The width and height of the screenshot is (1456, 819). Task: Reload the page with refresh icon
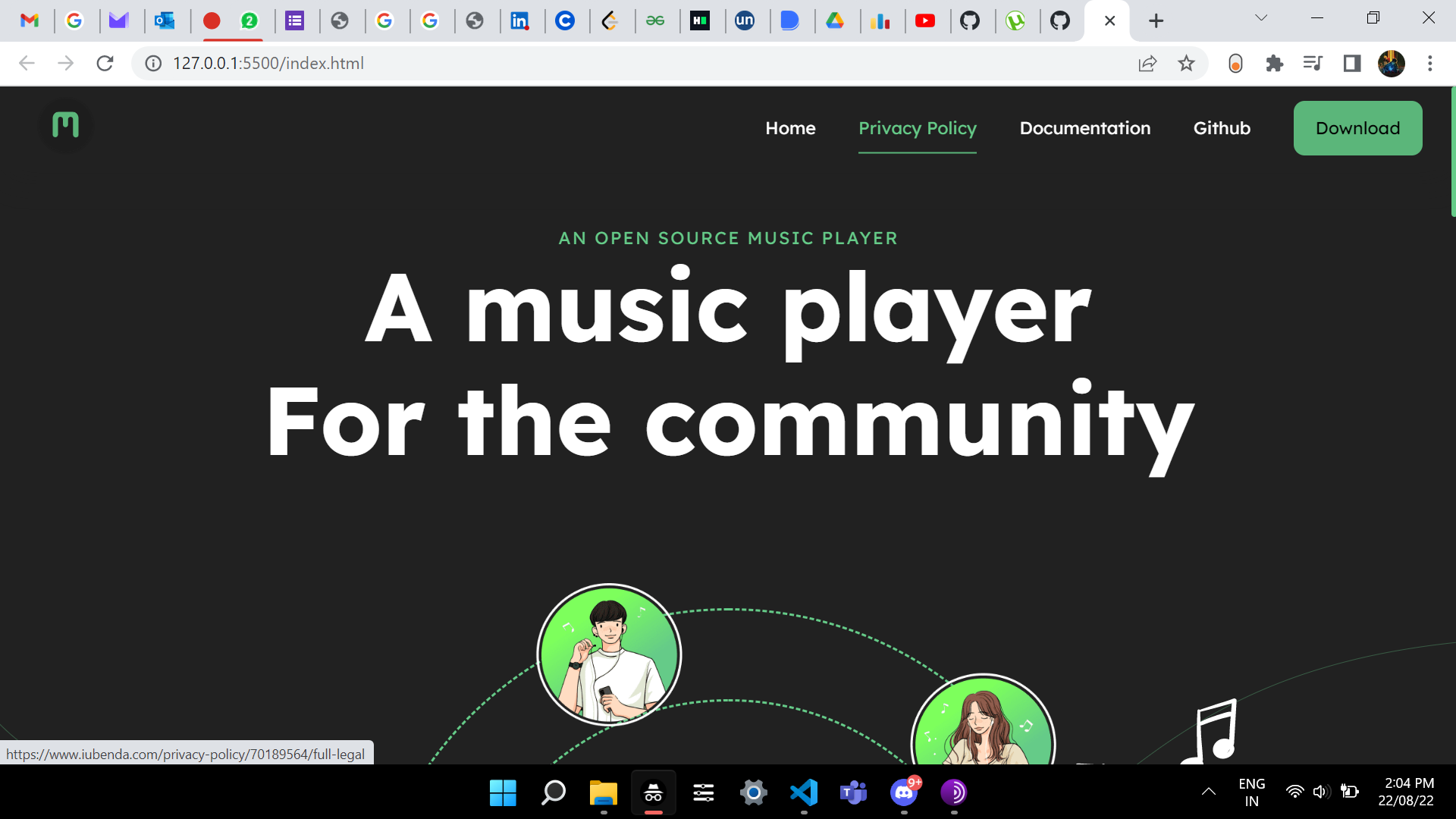pyautogui.click(x=105, y=64)
